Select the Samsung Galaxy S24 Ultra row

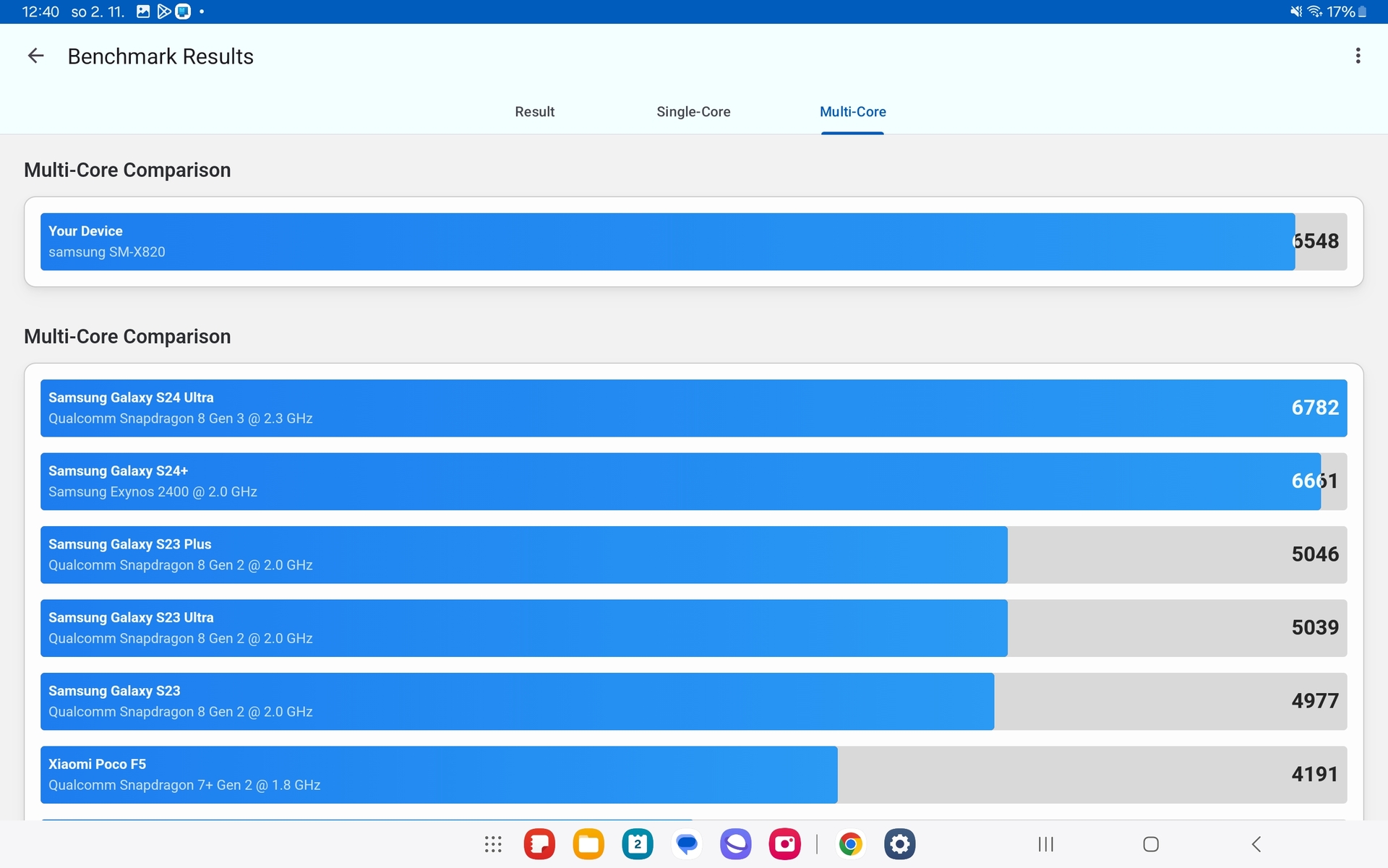coord(693,408)
